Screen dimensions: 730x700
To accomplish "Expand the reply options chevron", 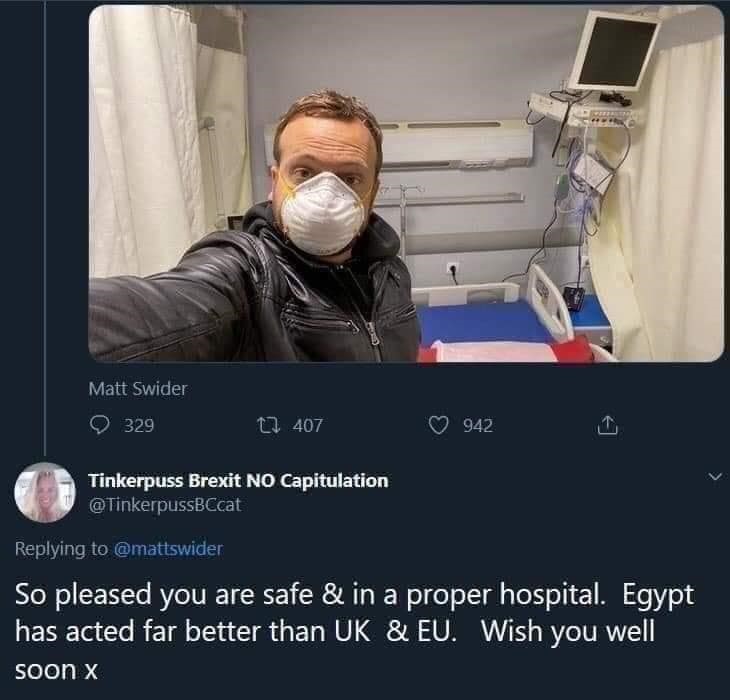I will tap(712, 479).
